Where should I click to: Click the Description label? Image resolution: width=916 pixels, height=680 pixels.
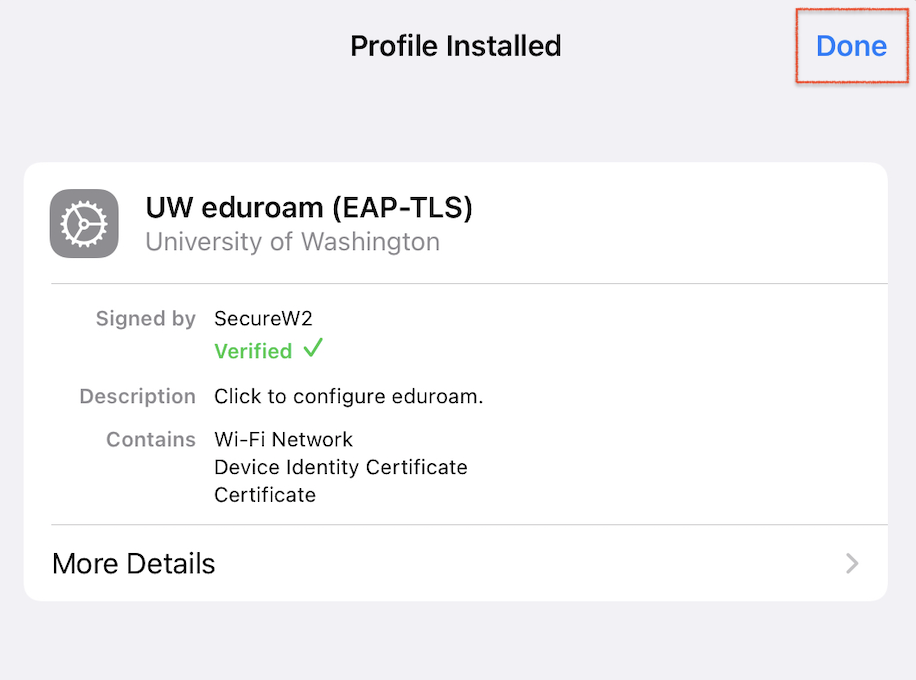click(x=137, y=397)
